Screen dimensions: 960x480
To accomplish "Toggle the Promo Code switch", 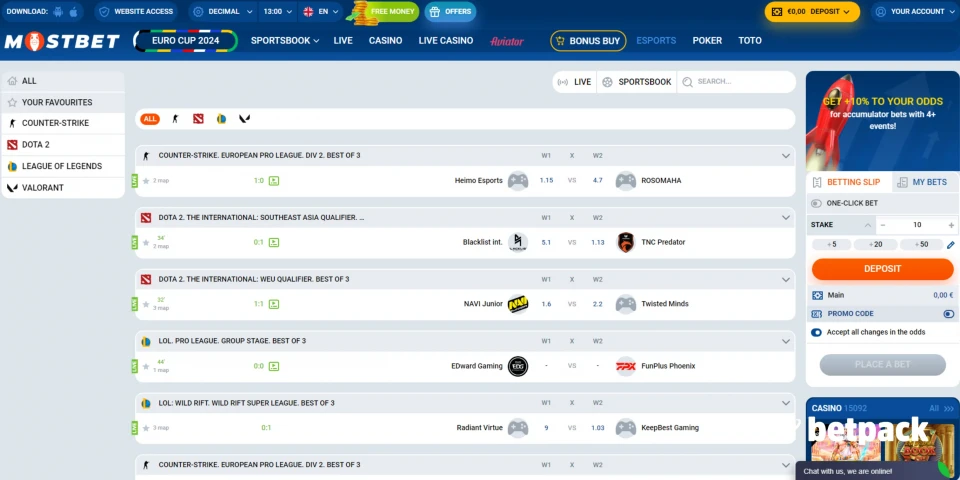I will 948,314.
